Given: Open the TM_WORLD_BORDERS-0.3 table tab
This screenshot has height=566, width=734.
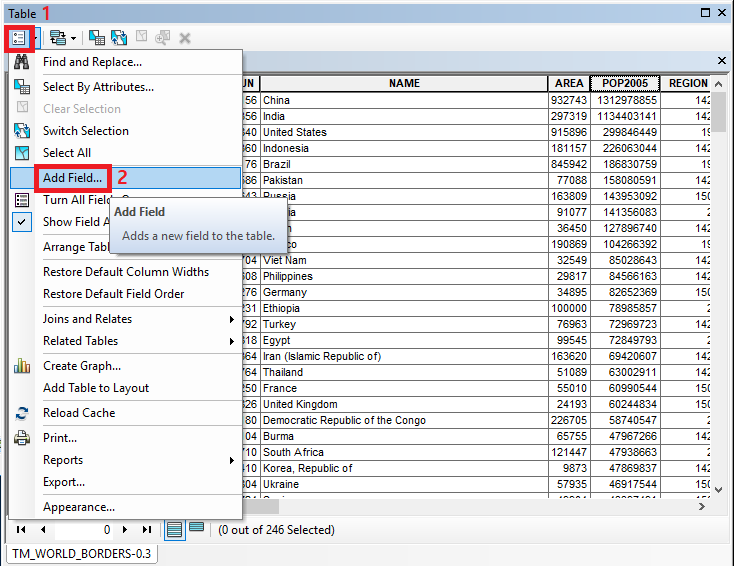Looking at the screenshot, I should tap(82, 553).
